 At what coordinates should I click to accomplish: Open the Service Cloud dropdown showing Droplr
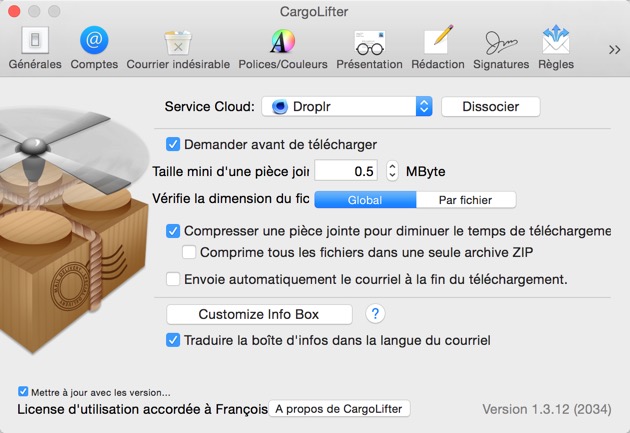(x=347, y=106)
